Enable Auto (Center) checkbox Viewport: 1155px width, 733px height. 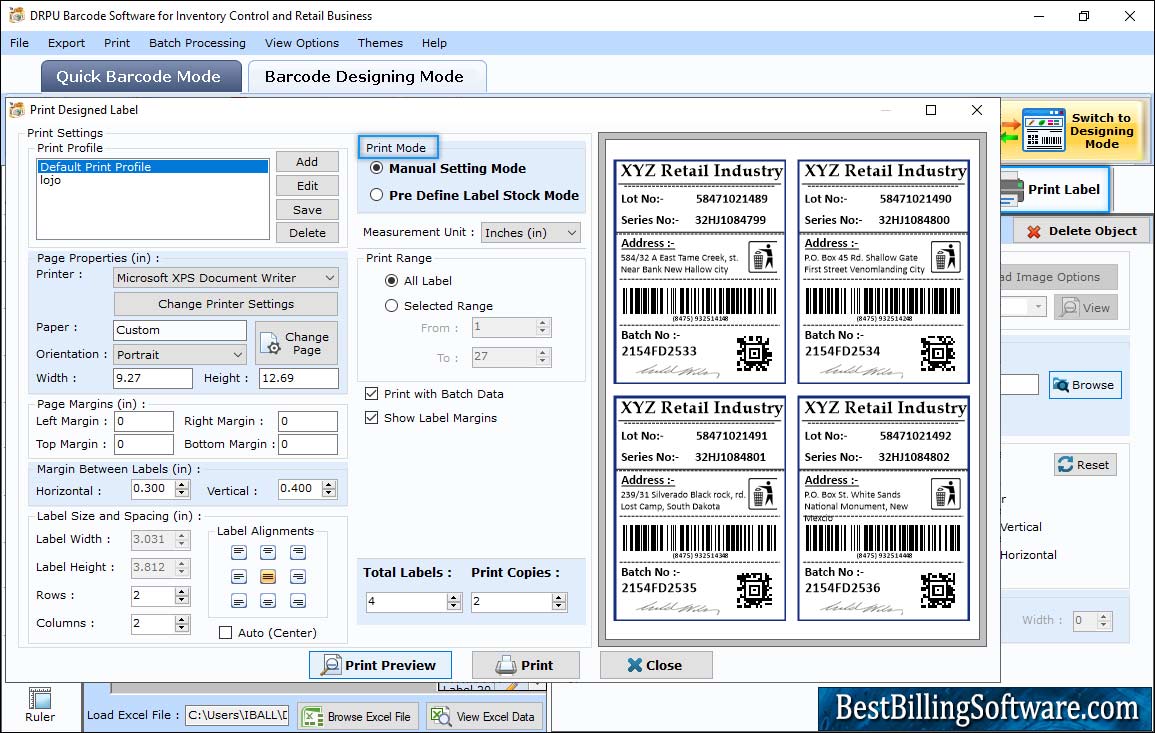[x=225, y=633]
